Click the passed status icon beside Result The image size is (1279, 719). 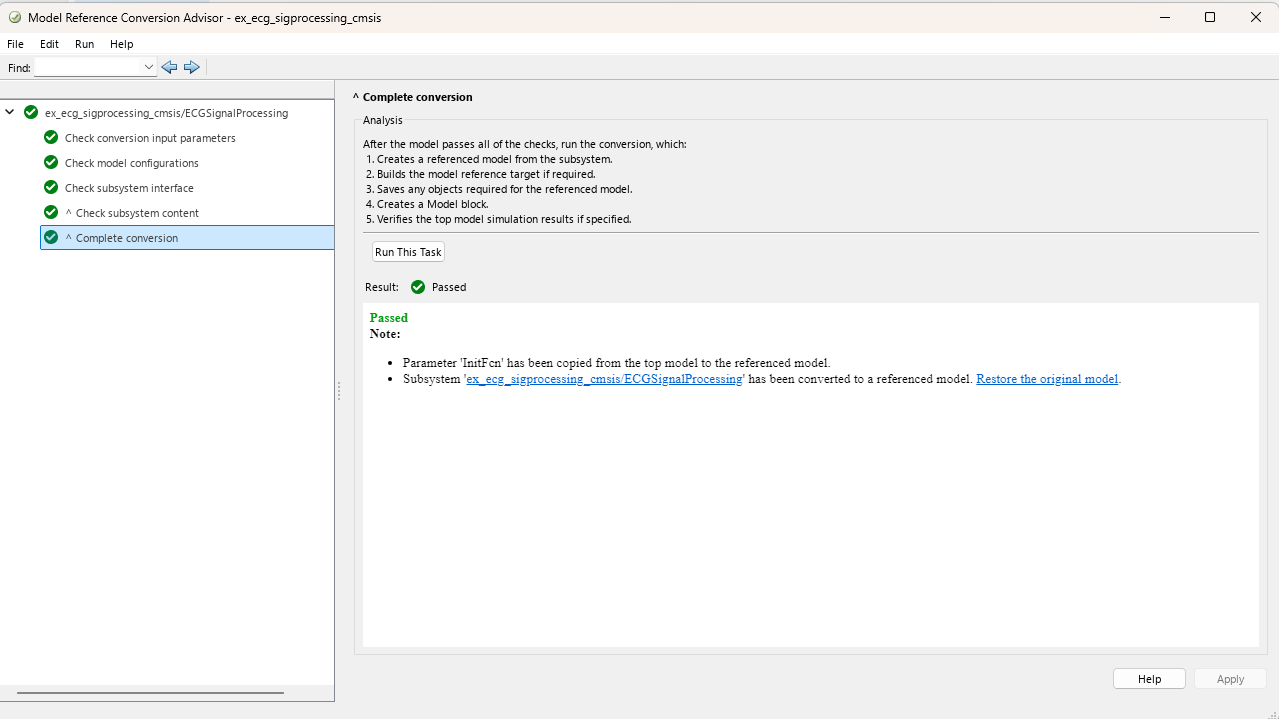(418, 287)
